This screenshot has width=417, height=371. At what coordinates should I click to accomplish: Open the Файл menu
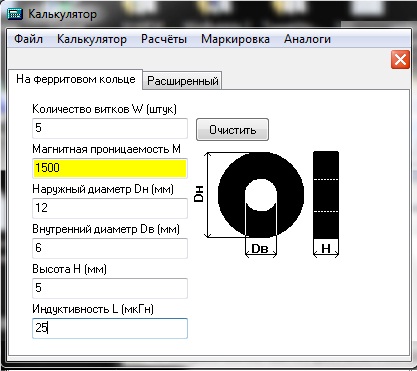(x=29, y=39)
